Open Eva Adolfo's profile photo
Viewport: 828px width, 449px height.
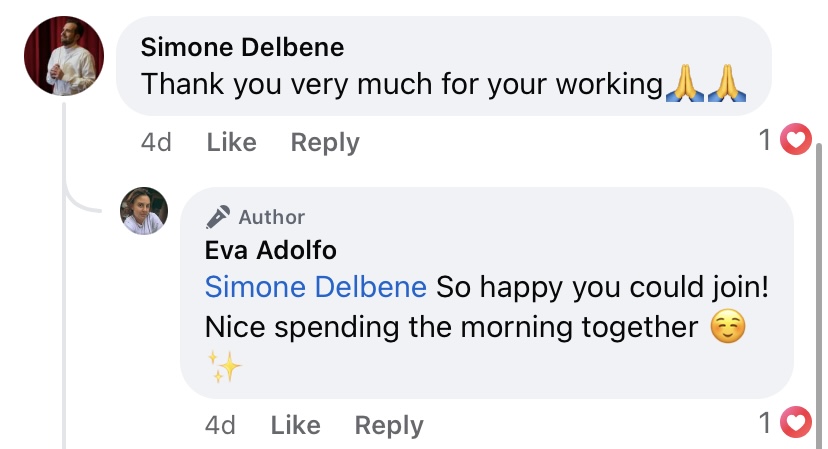pos(144,211)
